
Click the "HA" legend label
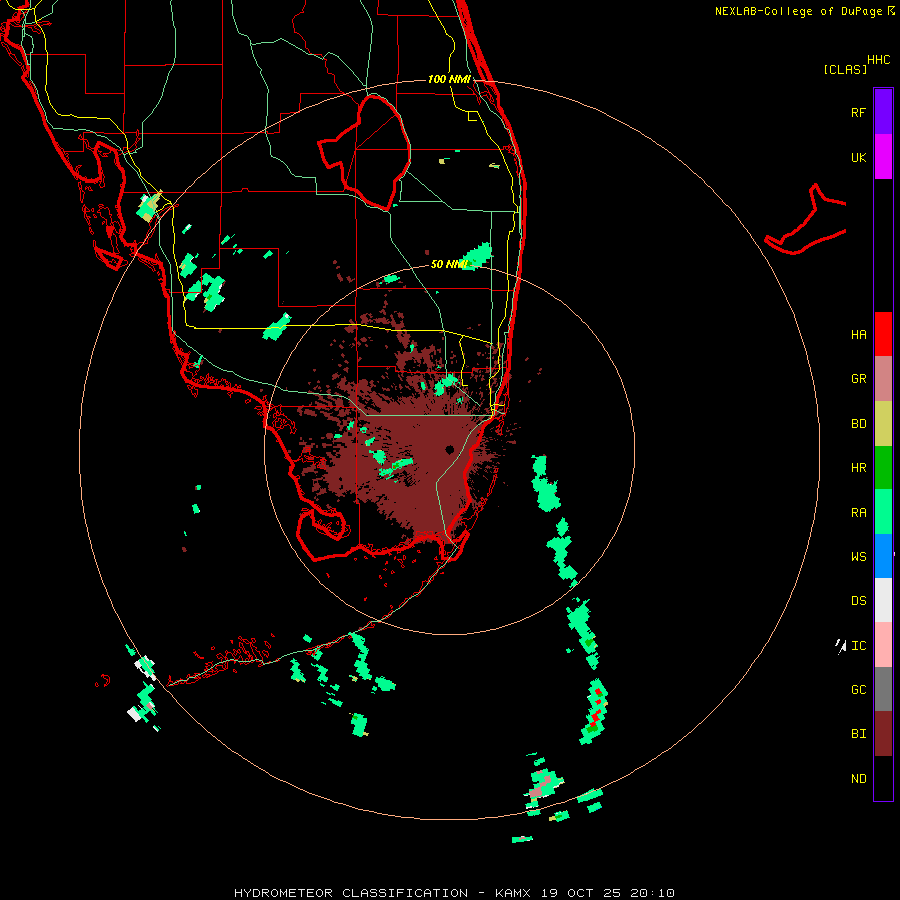pyautogui.click(x=858, y=335)
